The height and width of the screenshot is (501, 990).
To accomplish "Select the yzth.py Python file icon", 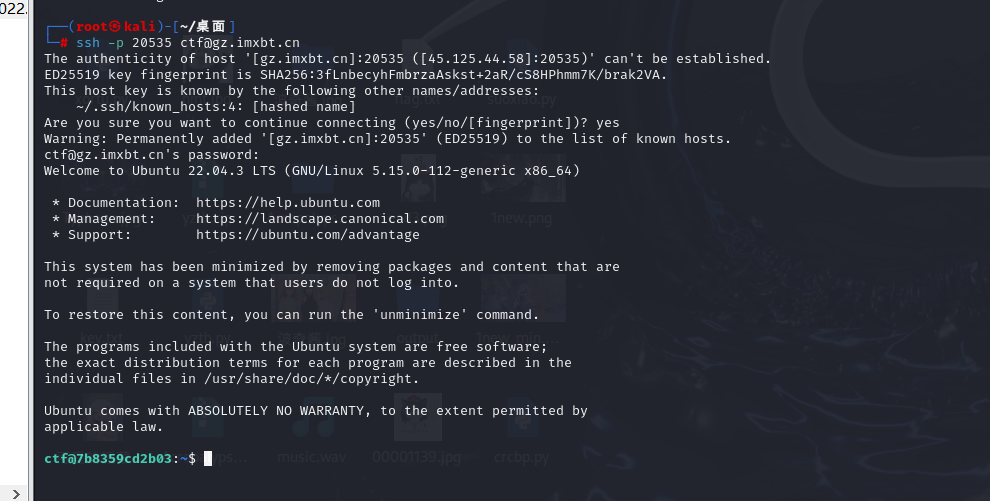I will tap(208, 309).
